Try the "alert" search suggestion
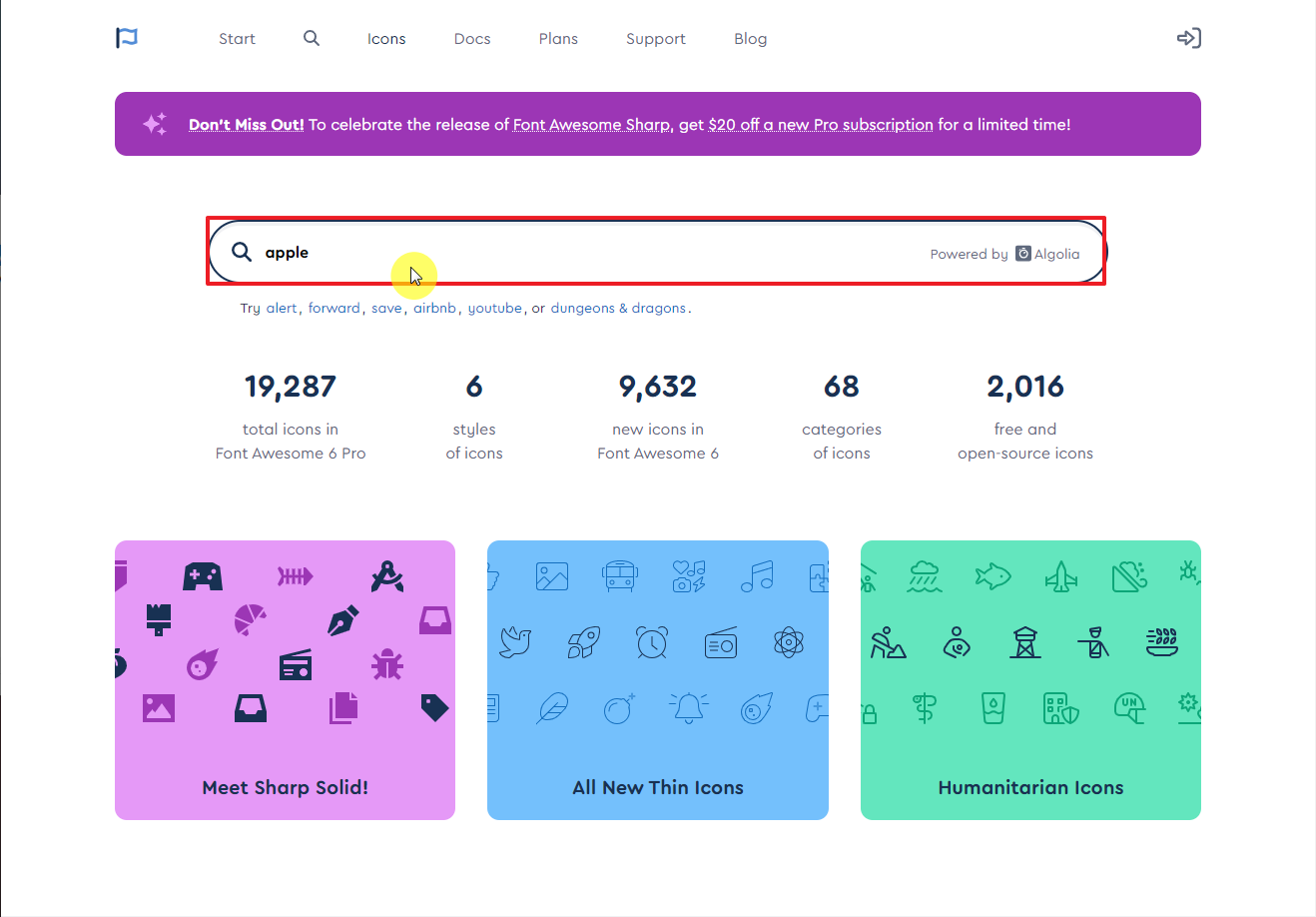Image resolution: width=1316 pixels, height=917 pixels. tap(282, 308)
